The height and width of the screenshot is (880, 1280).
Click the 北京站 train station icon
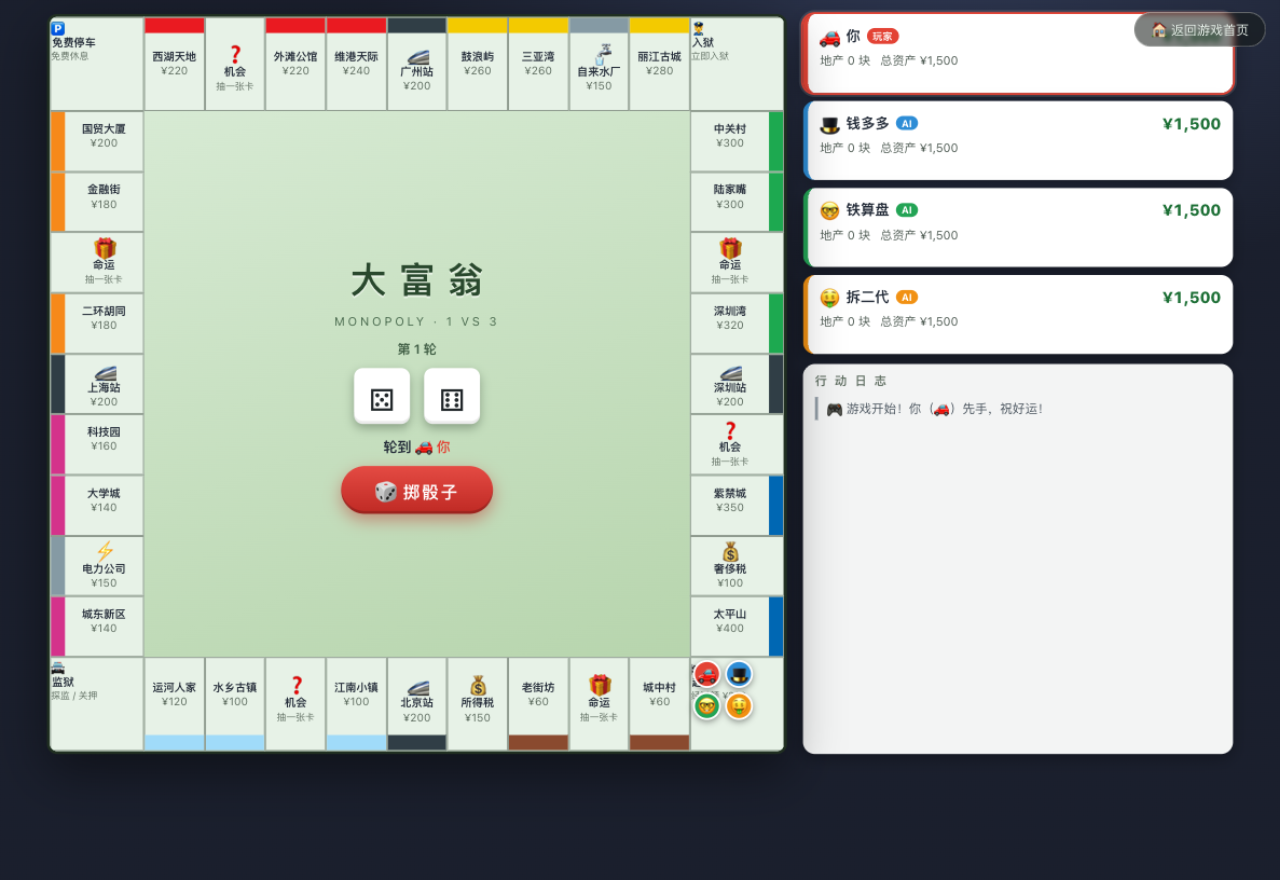417,687
